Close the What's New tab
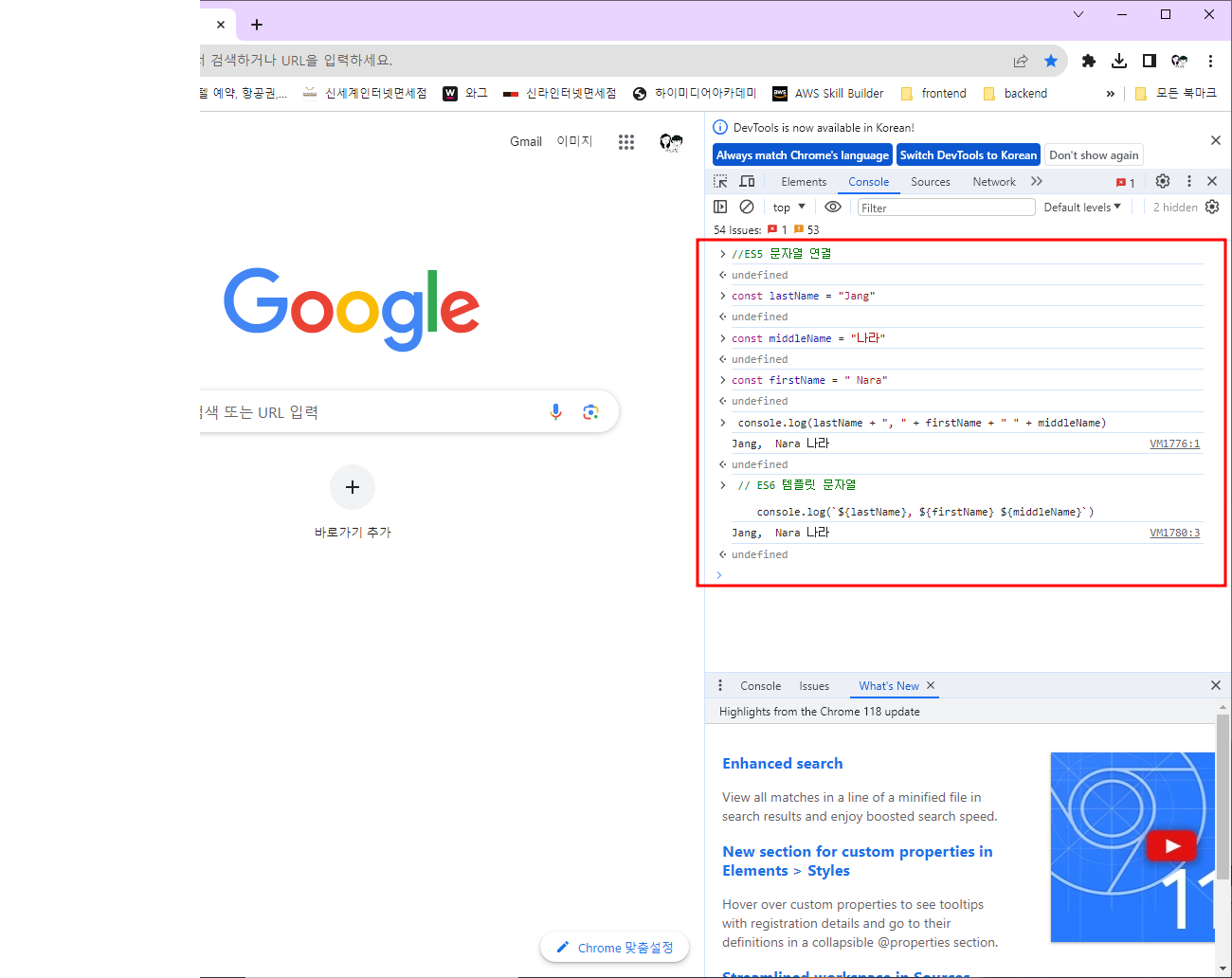This screenshot has height=978, width=1232. click(x=931, y=685)
